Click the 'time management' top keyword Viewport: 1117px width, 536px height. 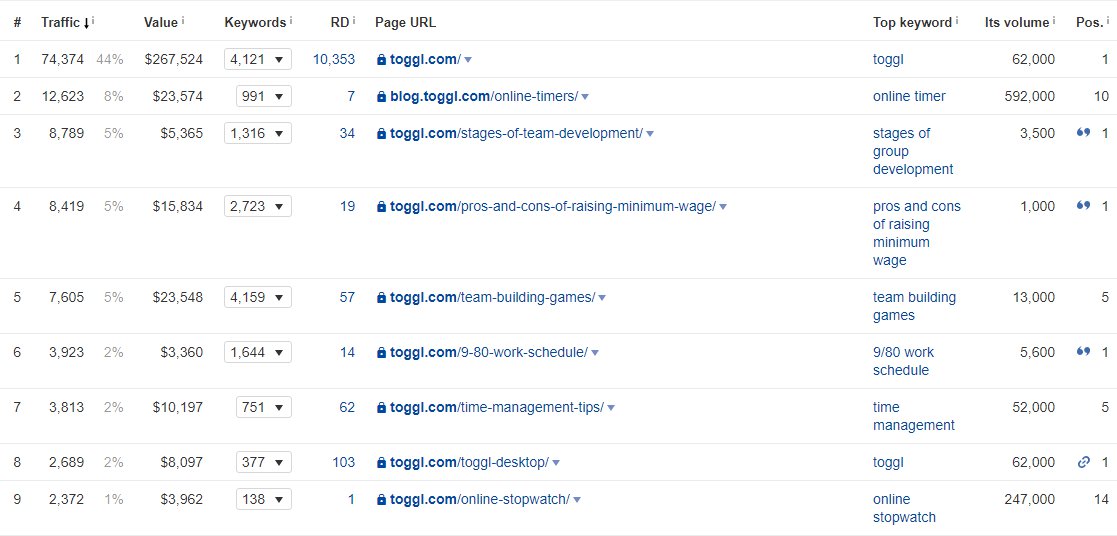click(x=914, y=416)
